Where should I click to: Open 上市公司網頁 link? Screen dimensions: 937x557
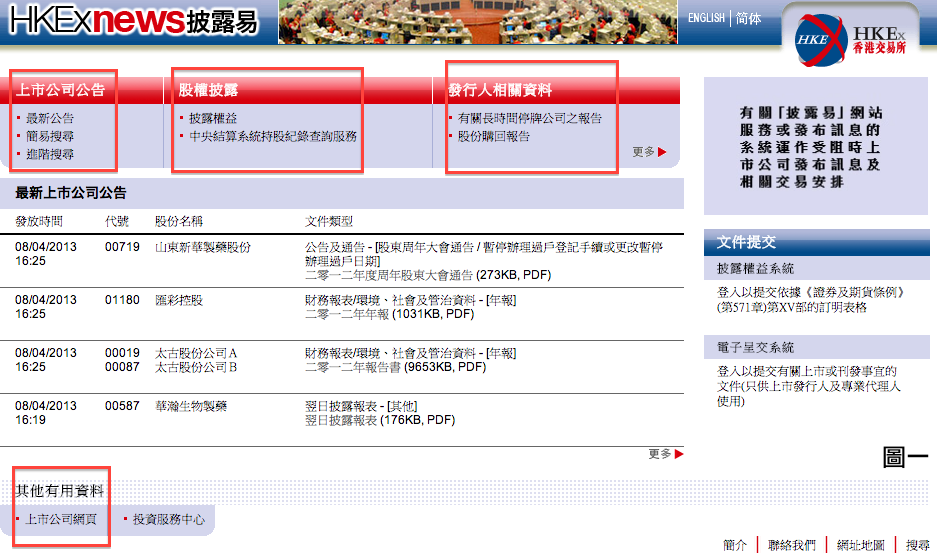[x=60, y=519]
